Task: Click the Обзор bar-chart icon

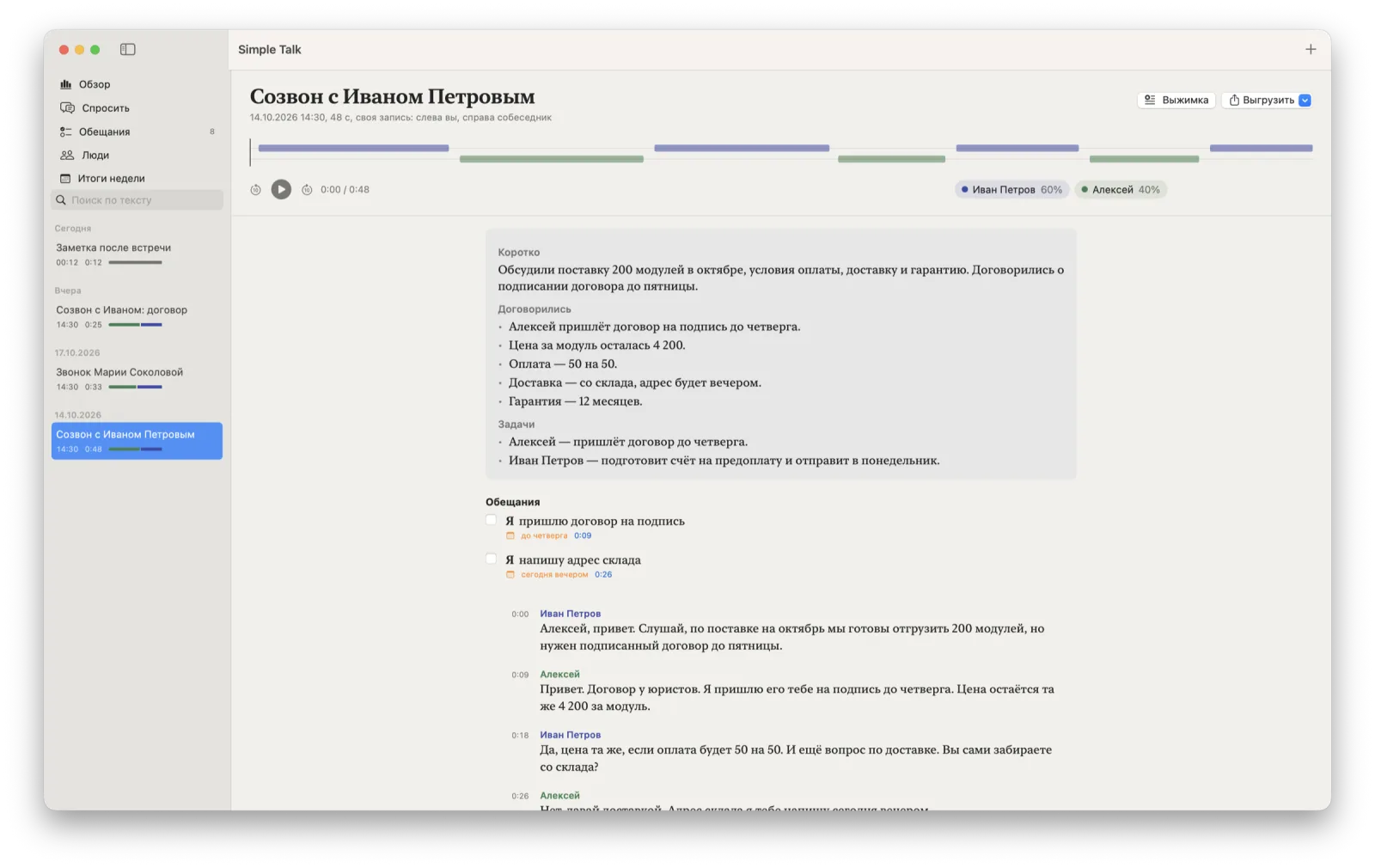Action: [65, 84]
